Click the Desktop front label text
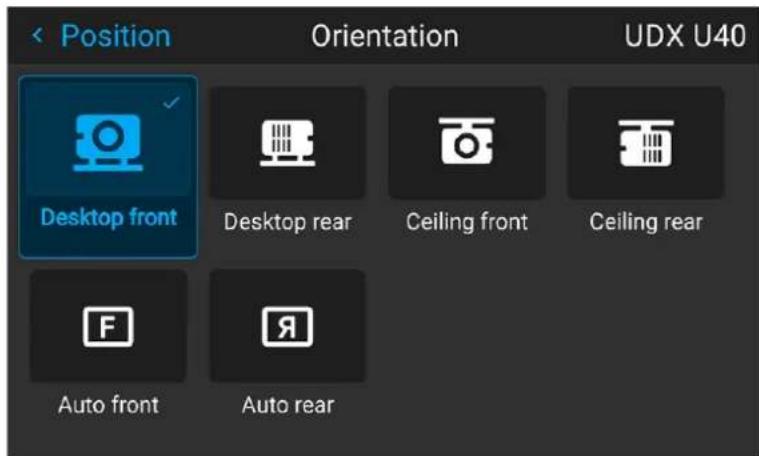This screenshot has width=759, height=456. pos(108,217)
